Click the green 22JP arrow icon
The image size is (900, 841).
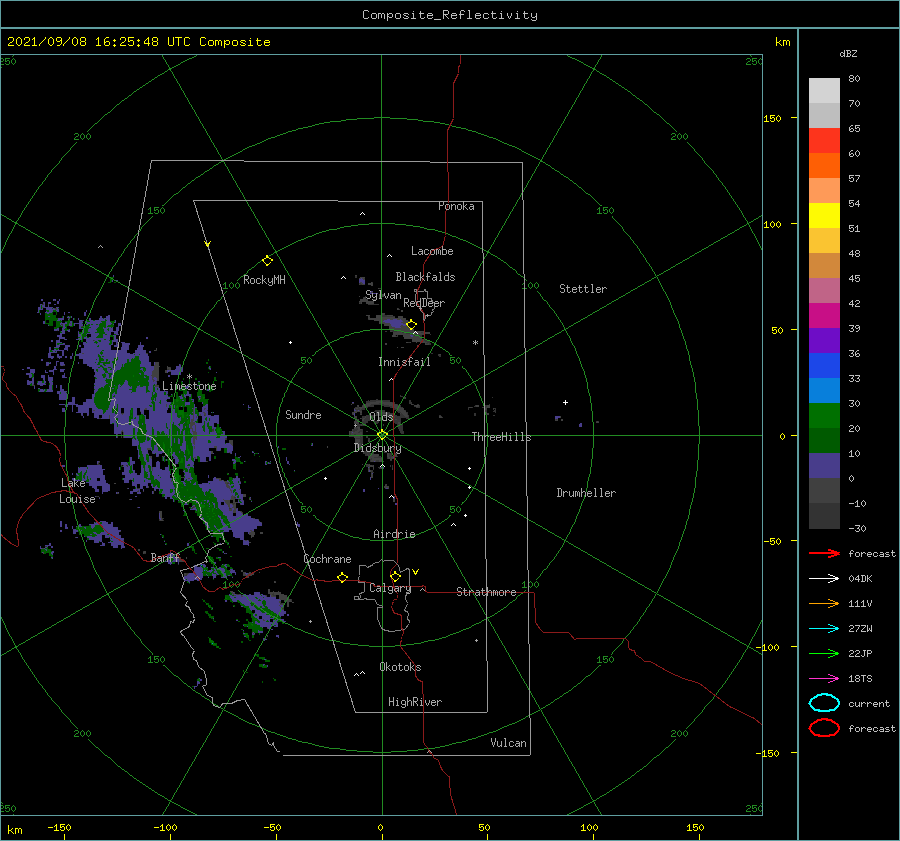tap(824, 653)
